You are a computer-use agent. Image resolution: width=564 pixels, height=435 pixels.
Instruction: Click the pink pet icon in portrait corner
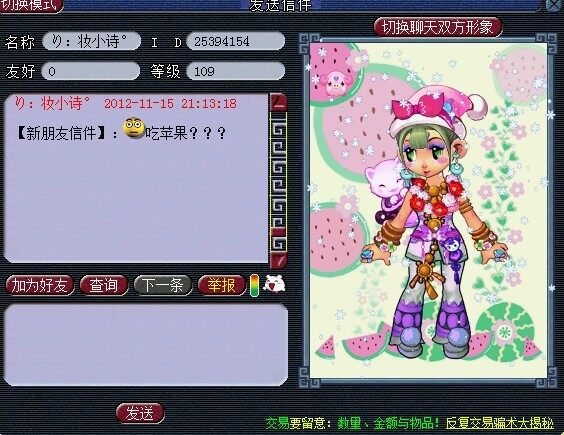[x=334, y=81]
